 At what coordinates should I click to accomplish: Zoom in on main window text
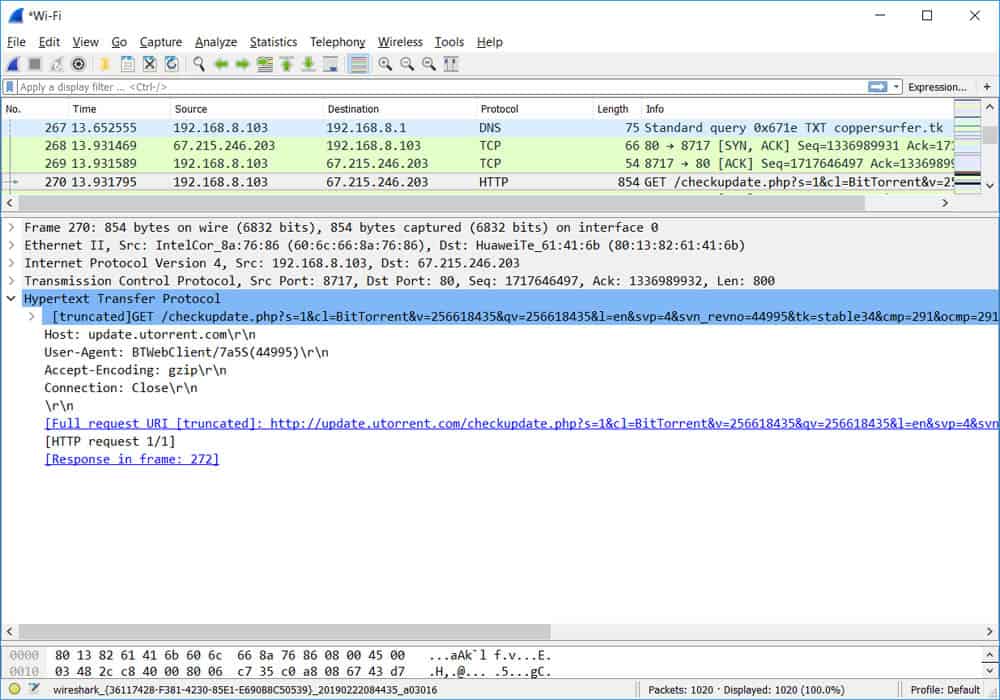(385, 64)
